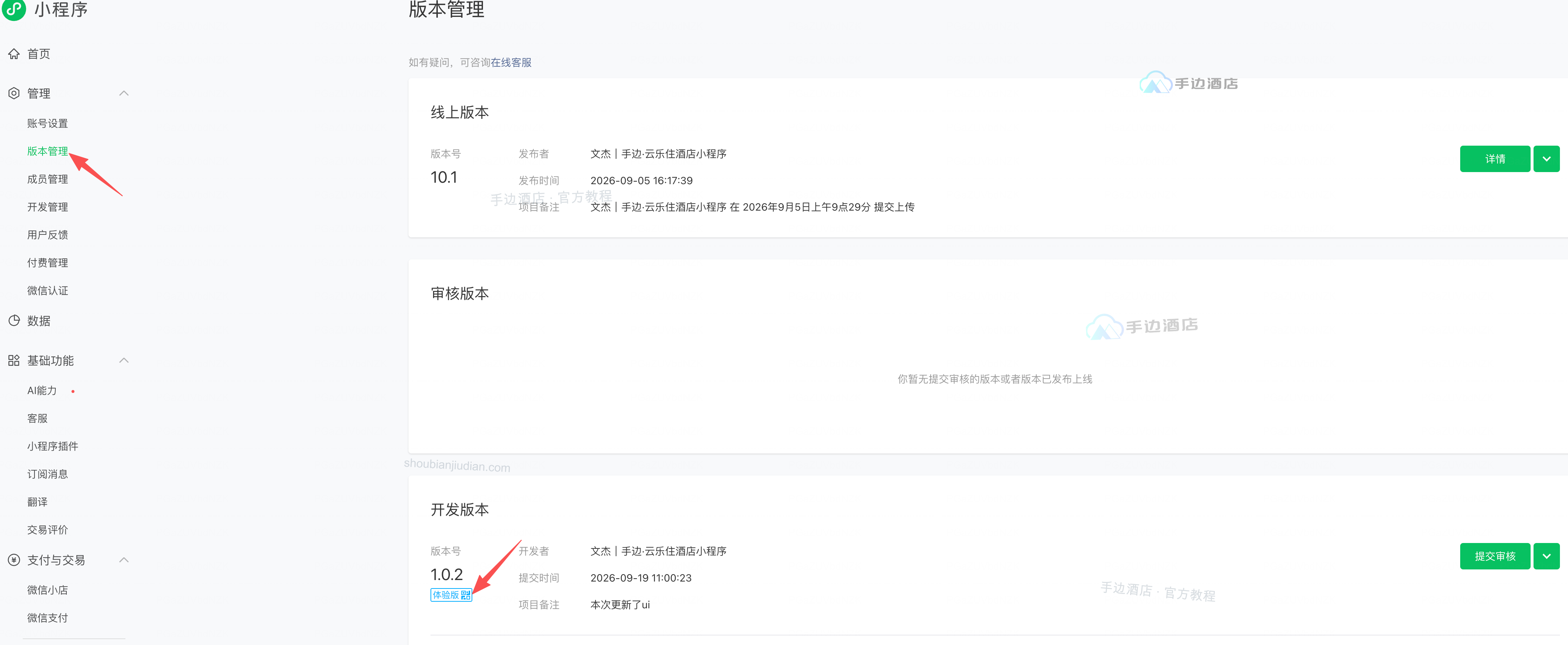Open 交易评价 menu item
Viewport: 1568px width, 645px height.
coord(47,530)
